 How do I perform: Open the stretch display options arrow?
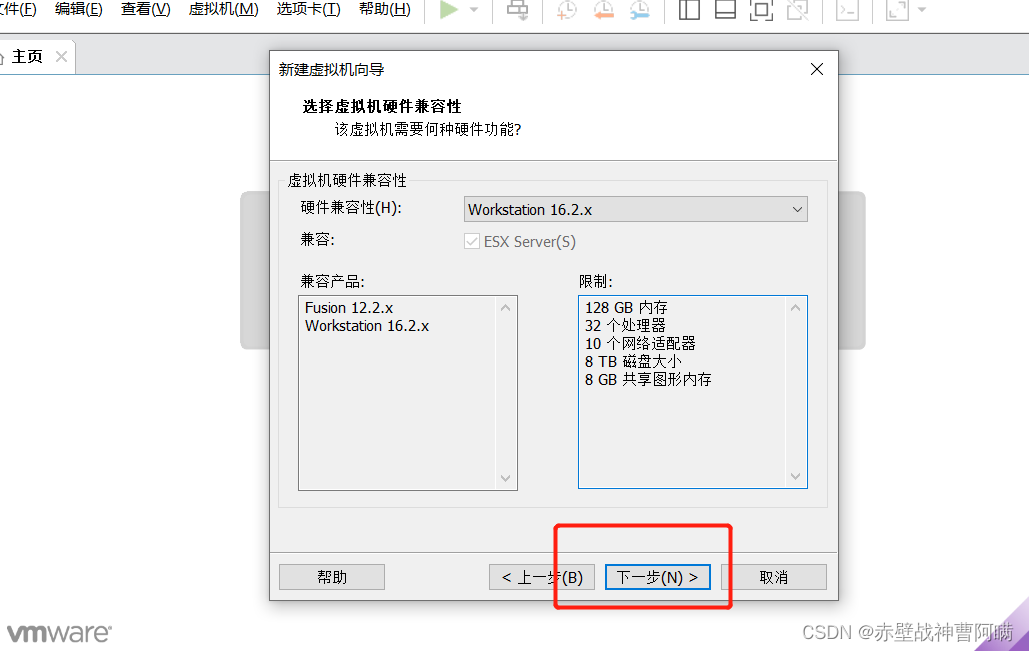coord(922,10)
